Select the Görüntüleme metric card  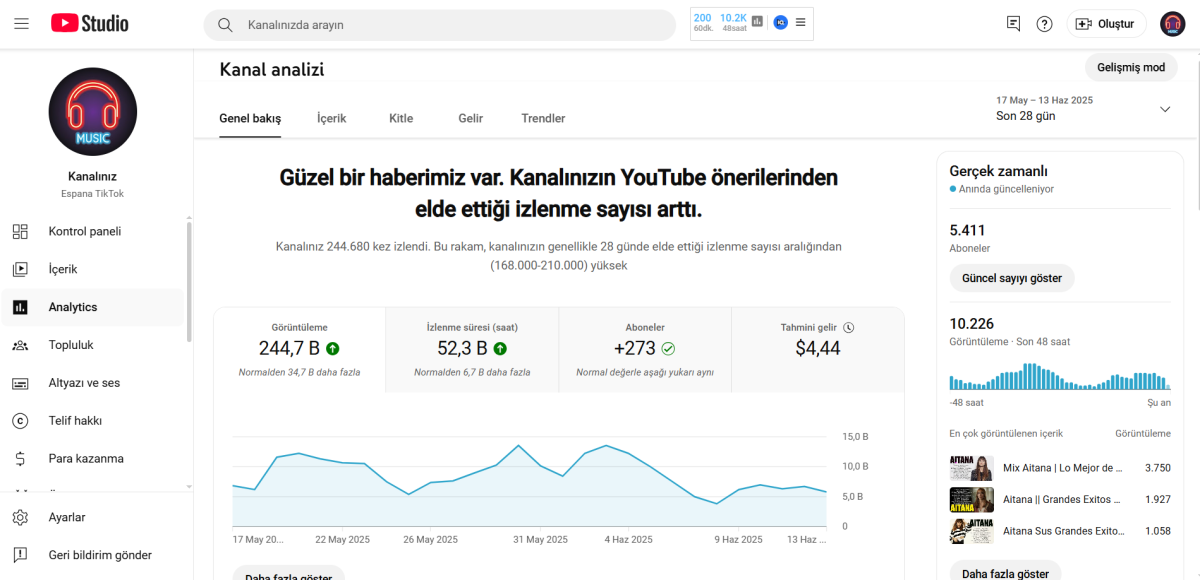(300, 350)
